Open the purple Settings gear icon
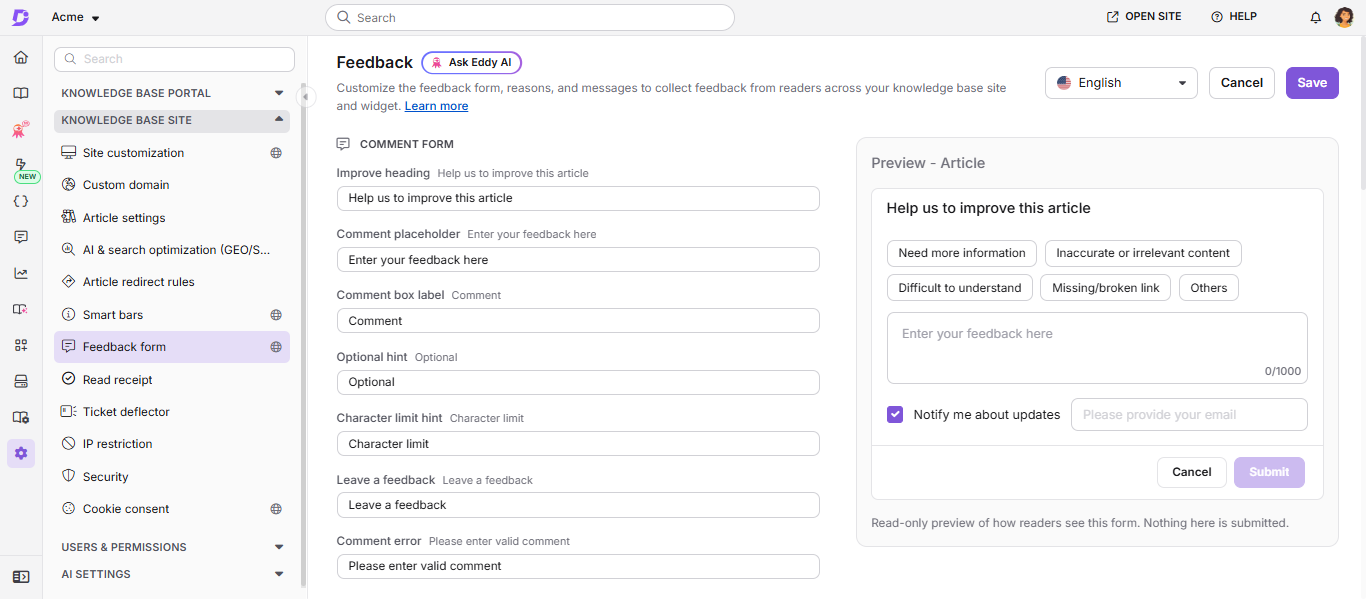 21,453
